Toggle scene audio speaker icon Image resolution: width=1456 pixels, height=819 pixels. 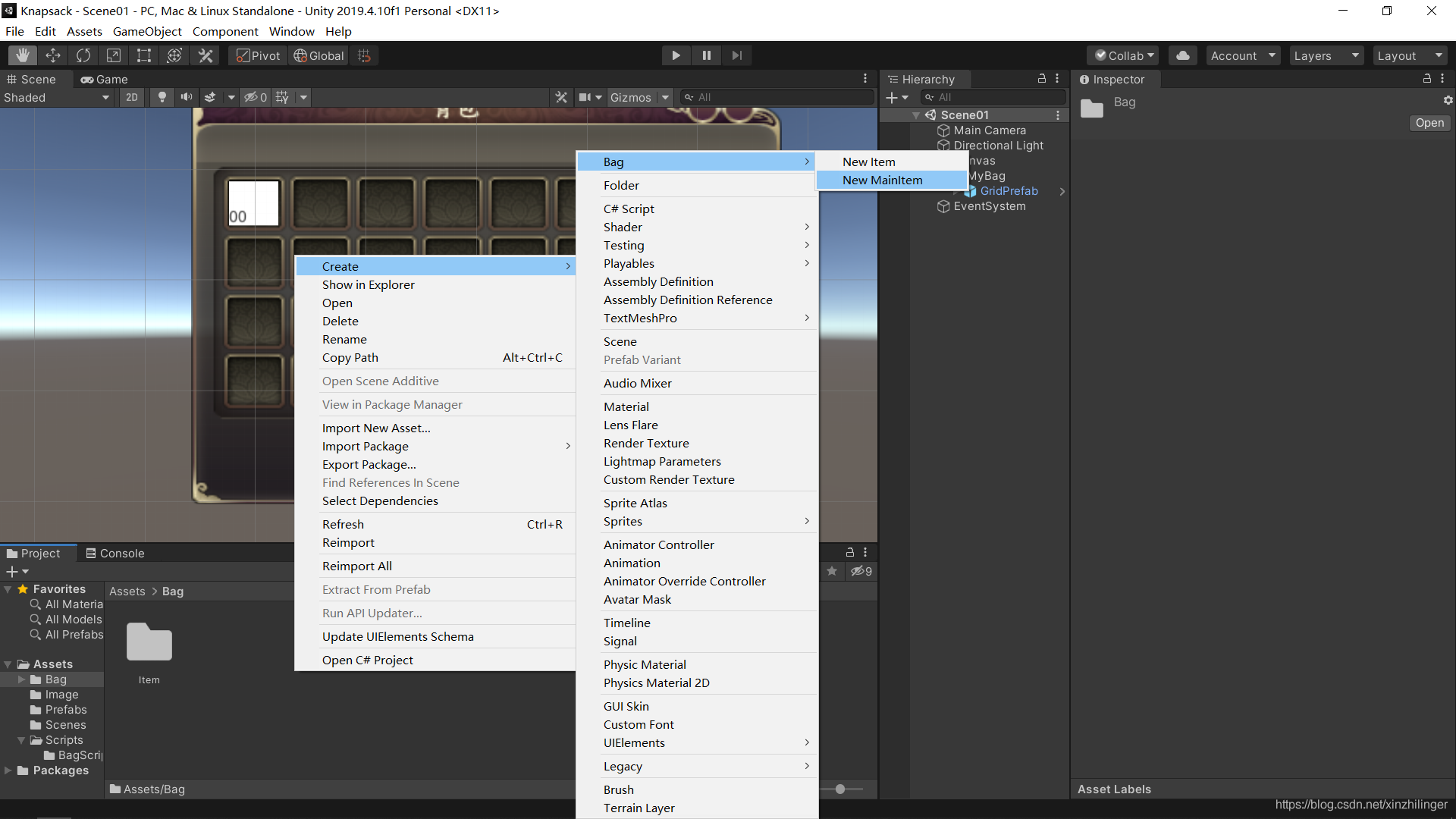pyautogui.click(x=186, y=97)
